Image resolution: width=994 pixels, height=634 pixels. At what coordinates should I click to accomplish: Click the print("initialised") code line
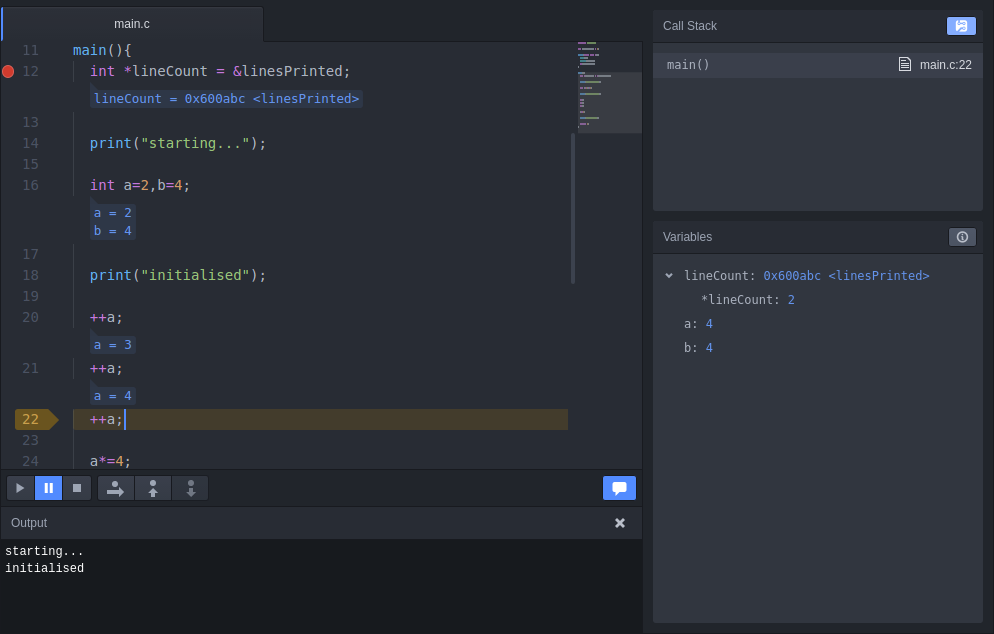[x=178, y=275]
